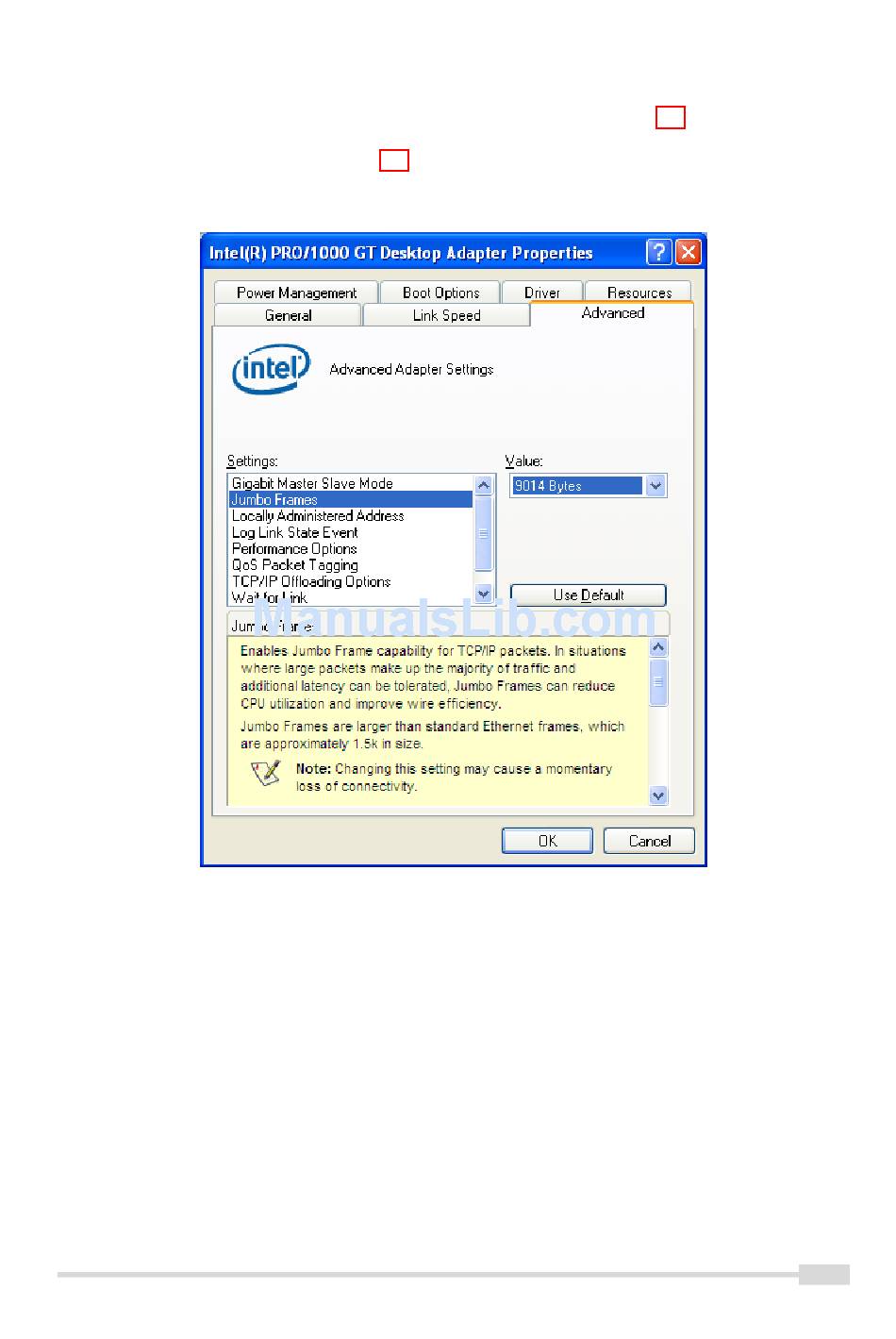The height and width of the screenshot is (1339, 896).
Task: Go to the General tab
Action: (x=288, y=315)
